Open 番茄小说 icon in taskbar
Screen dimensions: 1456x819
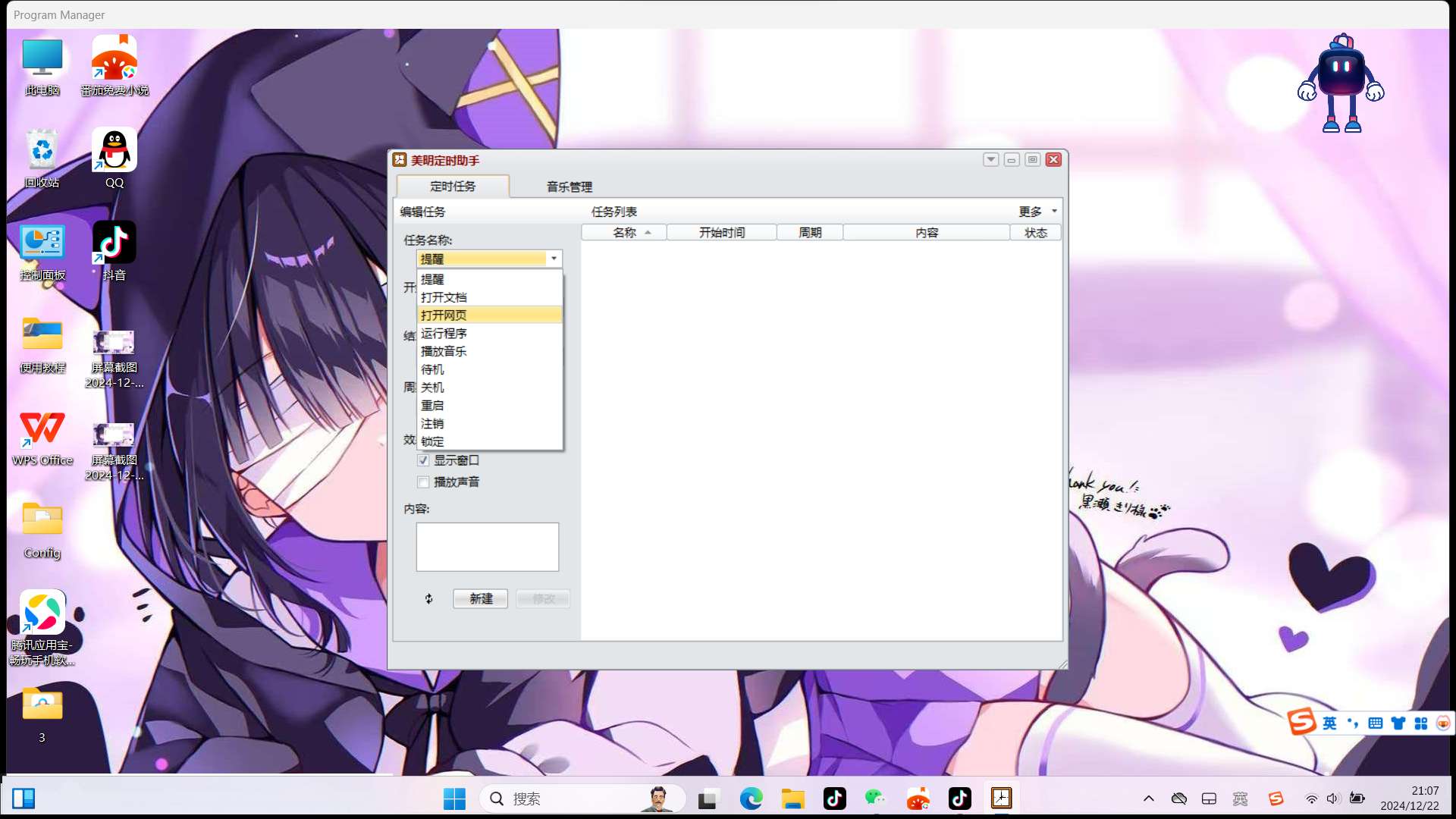918,799
